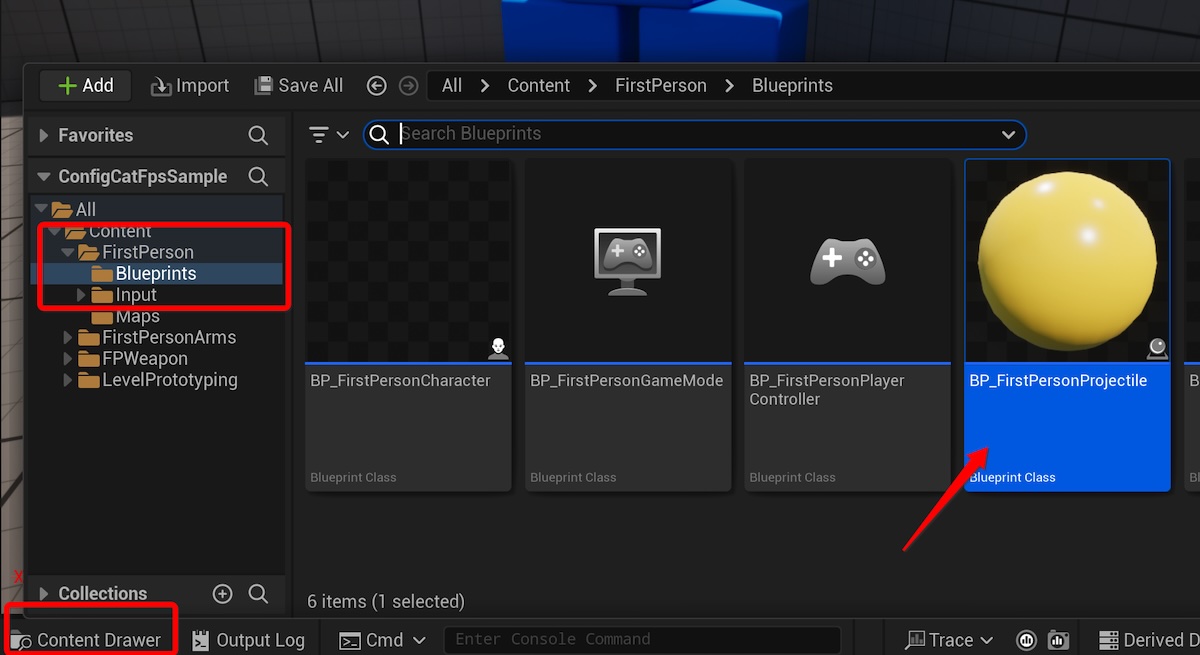Screen dimensions: 1200x655
Task: Click the ConfigCatFpsSample search icon
Action: pos(258,177)
